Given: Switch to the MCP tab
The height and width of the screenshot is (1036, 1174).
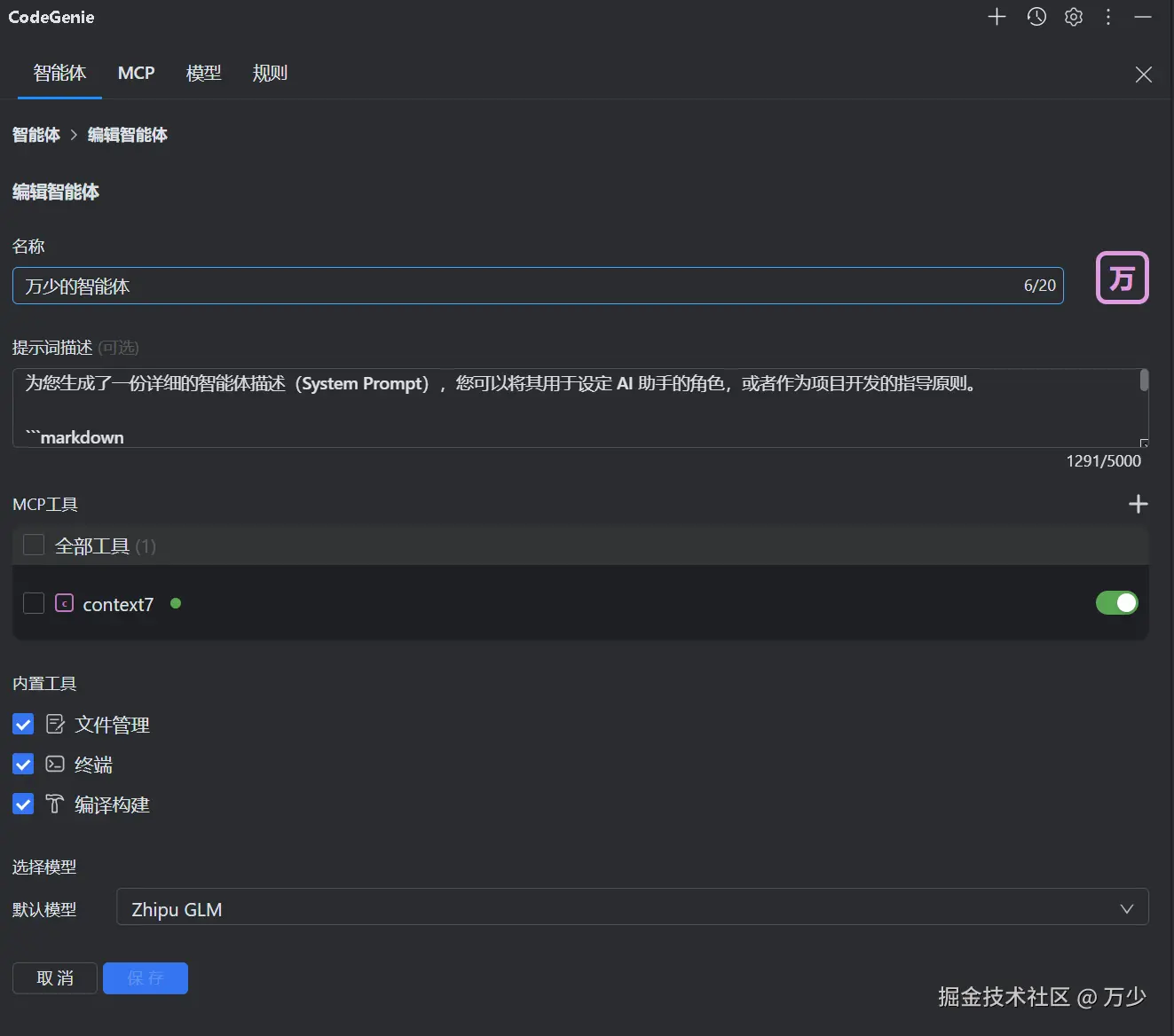Looking at the screenshot, I should [137, 73].
